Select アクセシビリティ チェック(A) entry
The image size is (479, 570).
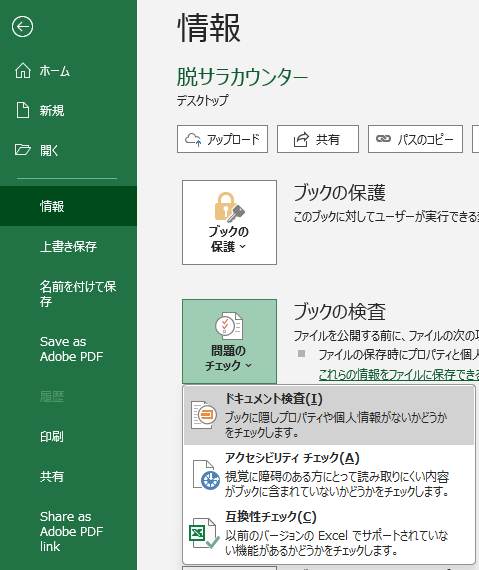[329, 474]
